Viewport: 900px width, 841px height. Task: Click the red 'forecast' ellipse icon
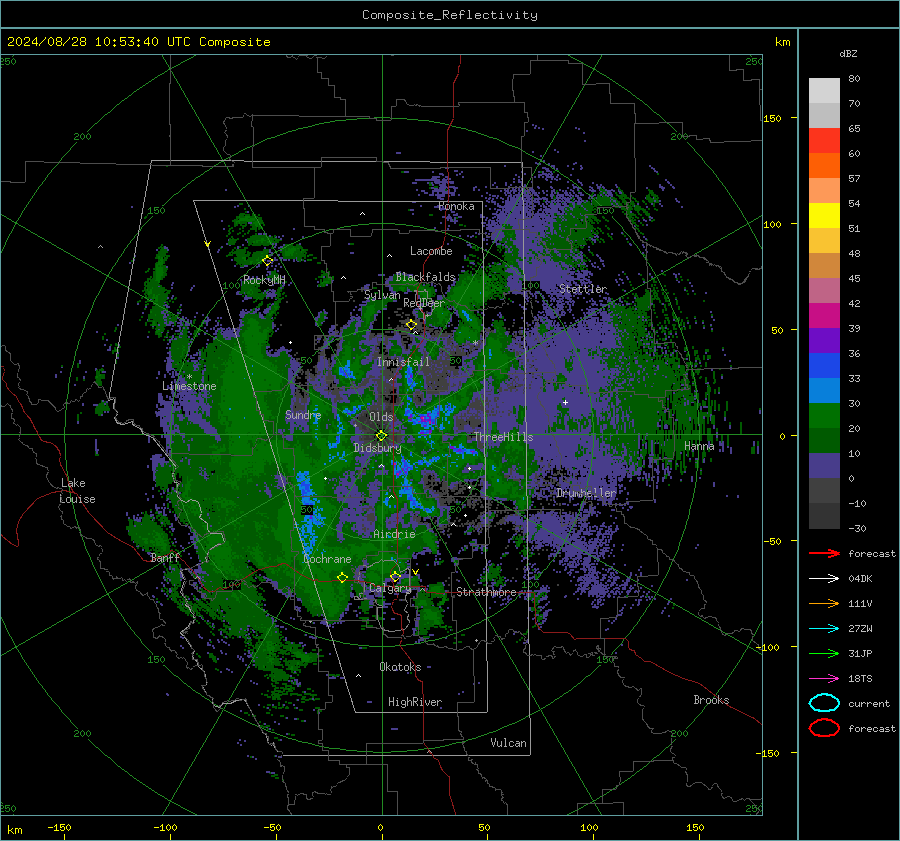[824, 728]
